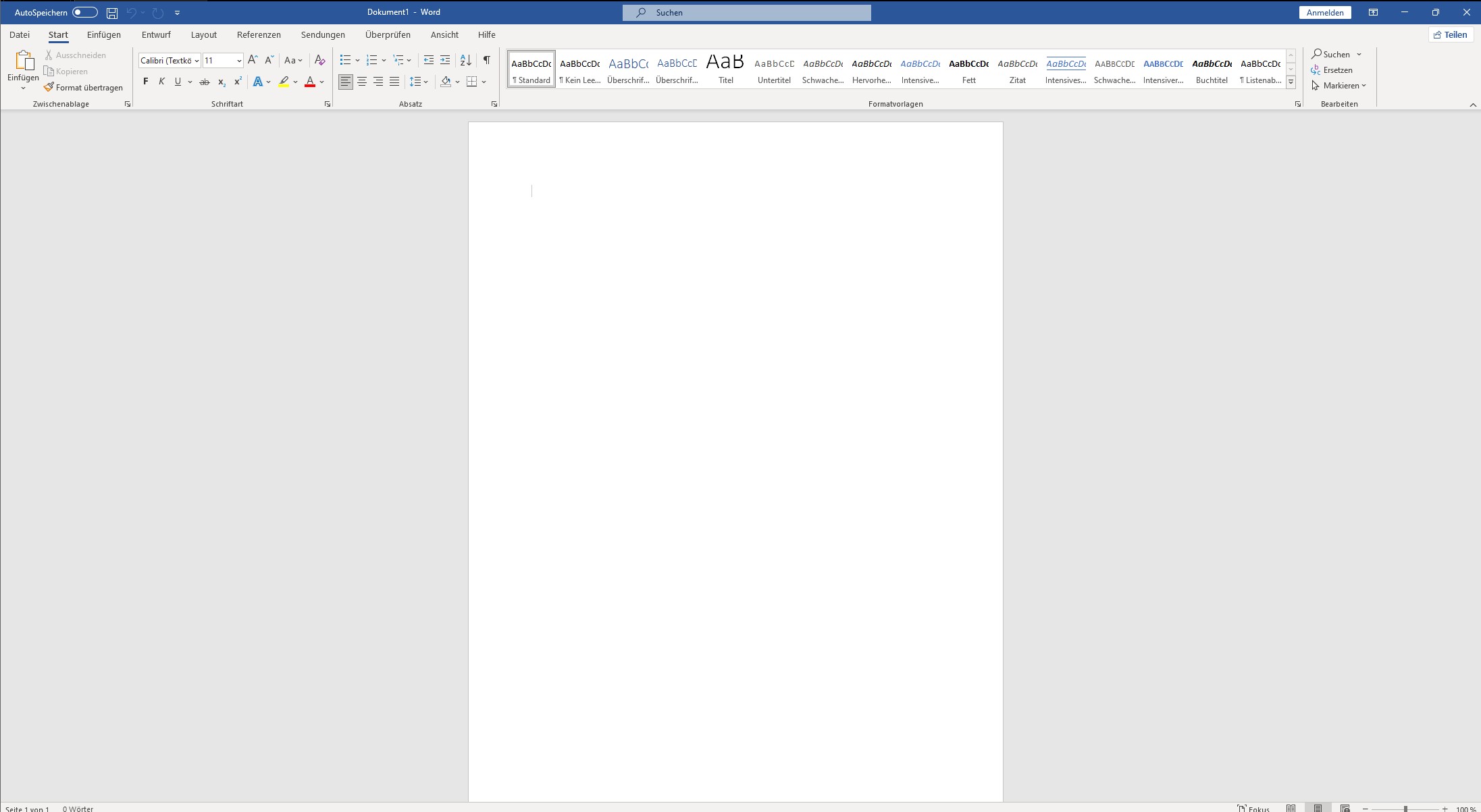The height and width of the screenshot is (812, 1481).
Task: Toggle the AutoSpeichern switch
Action: pos(85,13)
